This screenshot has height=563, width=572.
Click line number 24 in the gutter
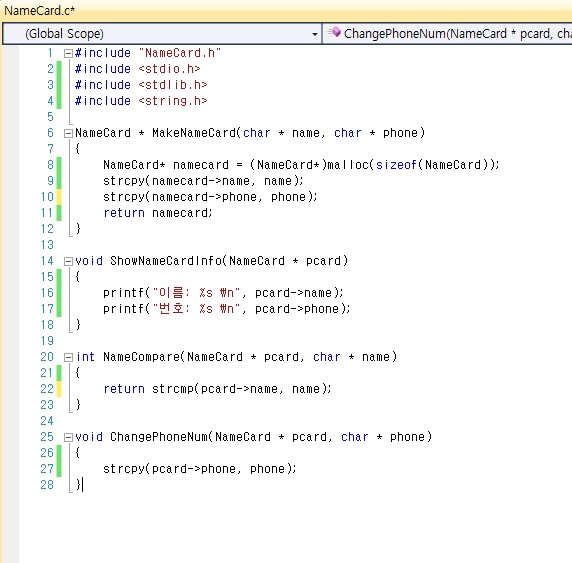tap(47, 421)
